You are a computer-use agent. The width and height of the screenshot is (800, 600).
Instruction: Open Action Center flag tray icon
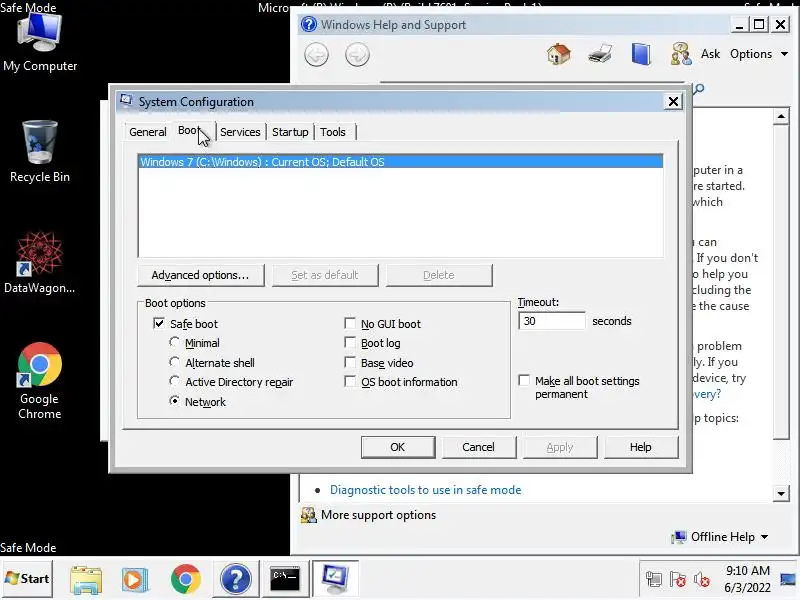point(678,580)
